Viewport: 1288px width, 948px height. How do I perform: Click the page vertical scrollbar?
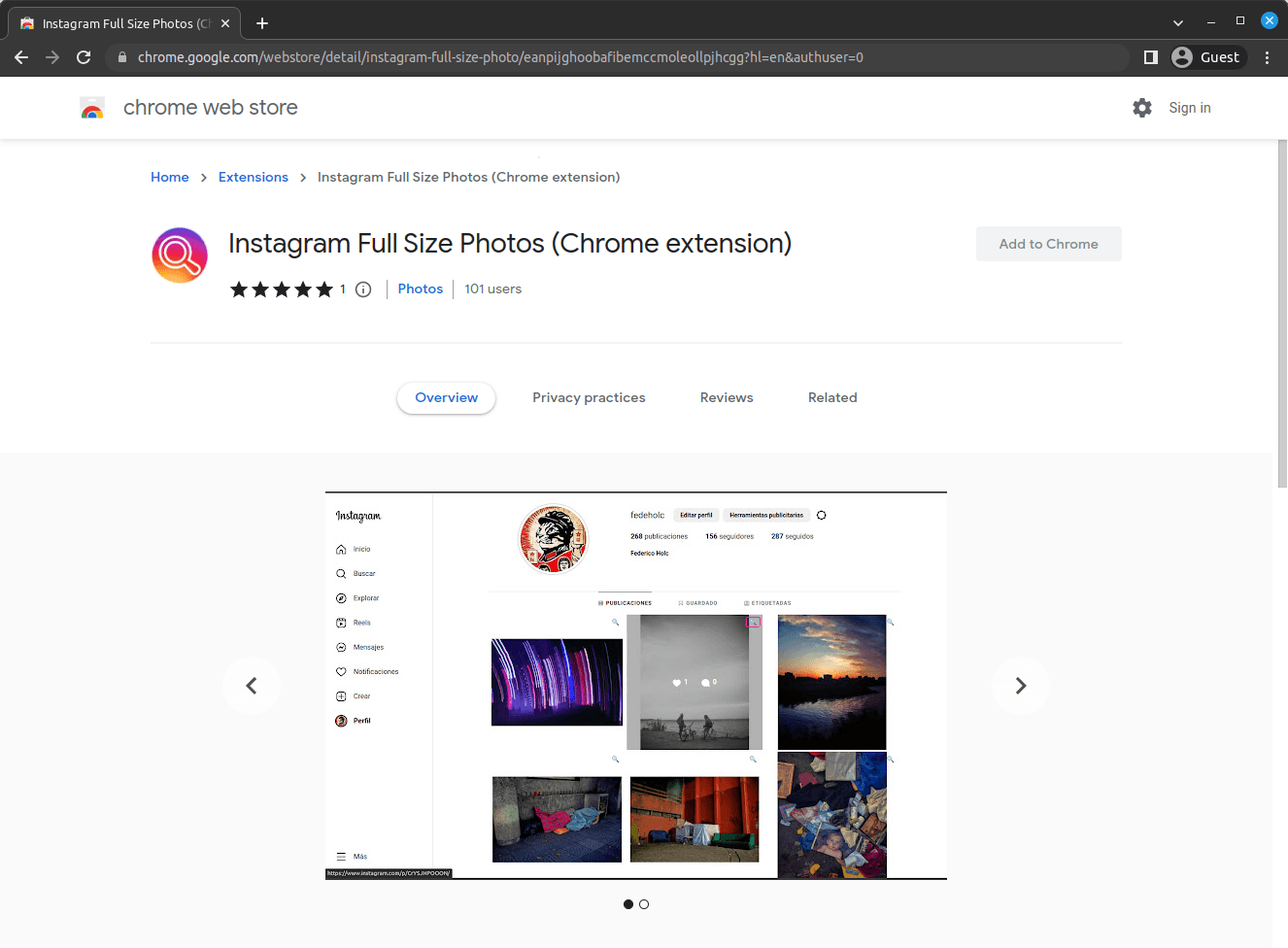tap(1282, 314)
